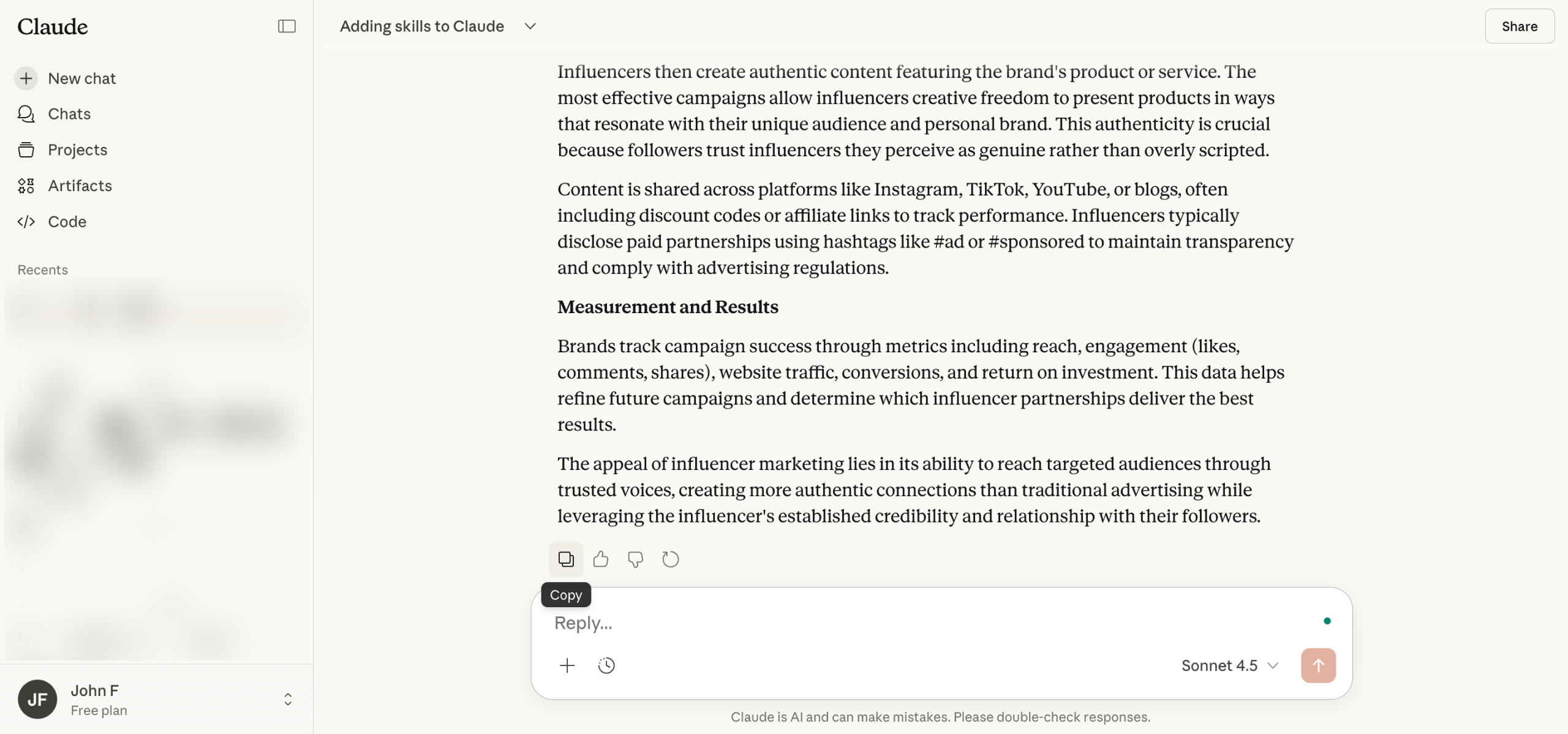Click the clock icon in reply box
Screen dimensions: 1568x734
click(606, 665)
